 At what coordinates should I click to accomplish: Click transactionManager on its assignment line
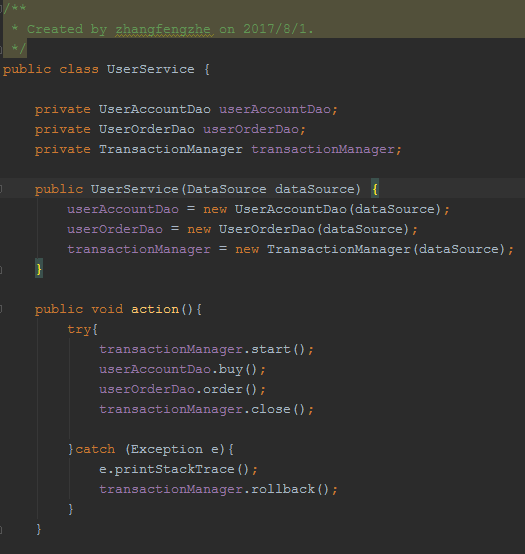click(x=139, y=249)
